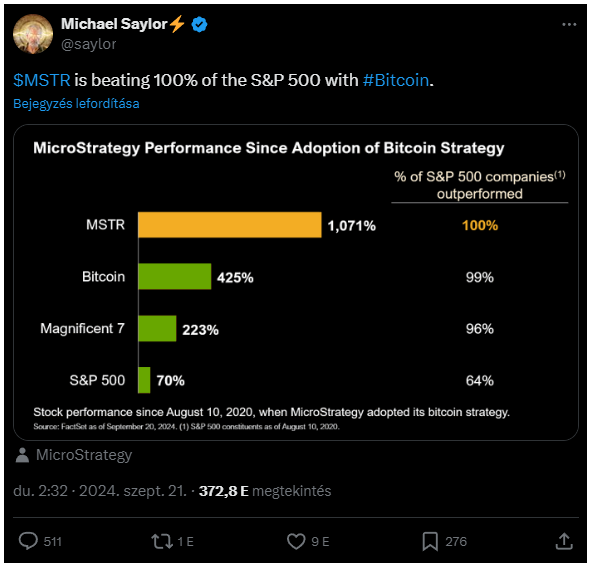The height and width of the screenshot is (567, 591).
Task: Open the du. 2:32 2024. szept. 21. timestamp
Action: 100,491
